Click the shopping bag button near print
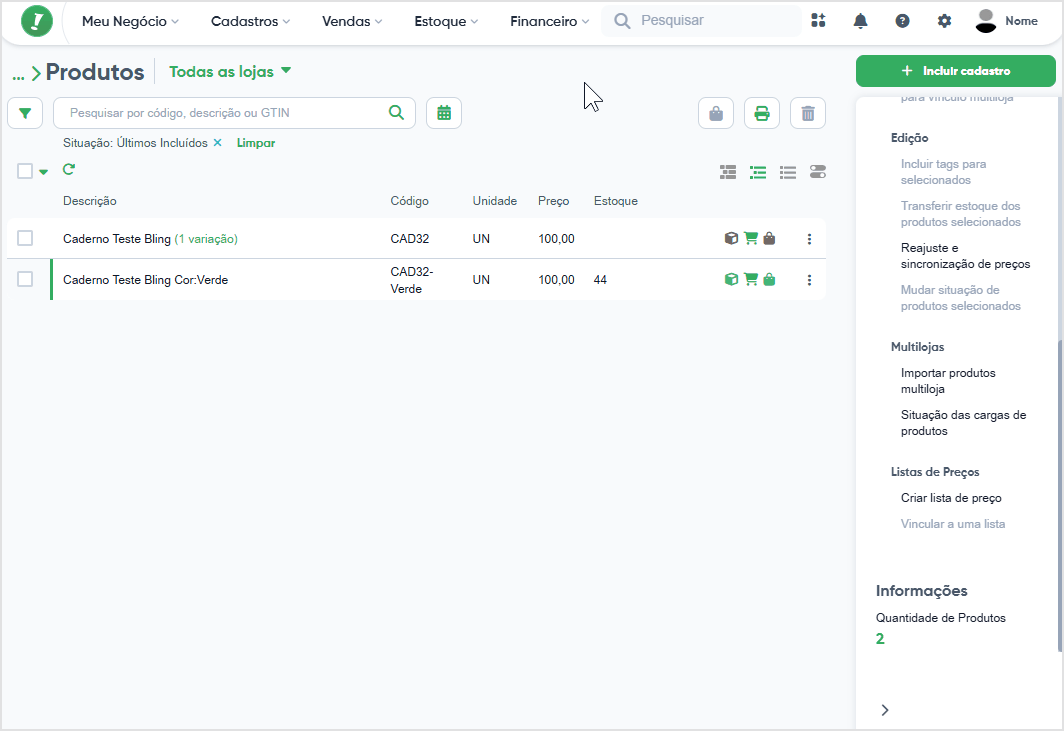The height and width of the screenshot is (731, 1064). point(716,113)
